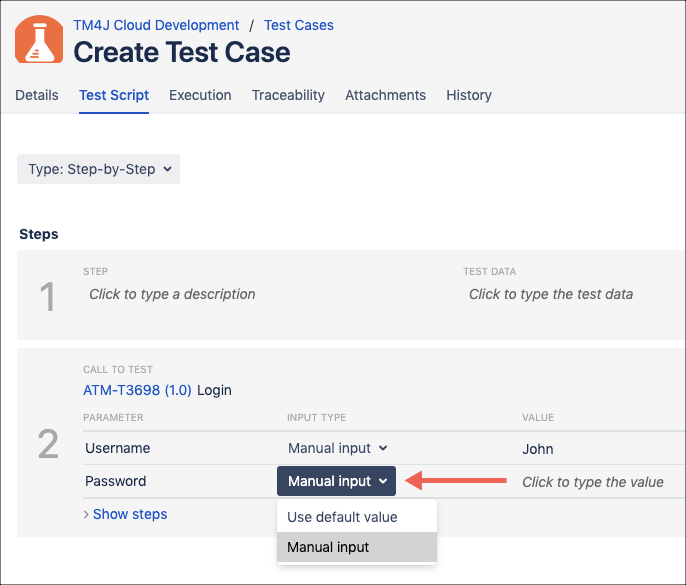
Task: Switch to the Test Script tab
Action: pyautogui.click(x=114, y=95)
